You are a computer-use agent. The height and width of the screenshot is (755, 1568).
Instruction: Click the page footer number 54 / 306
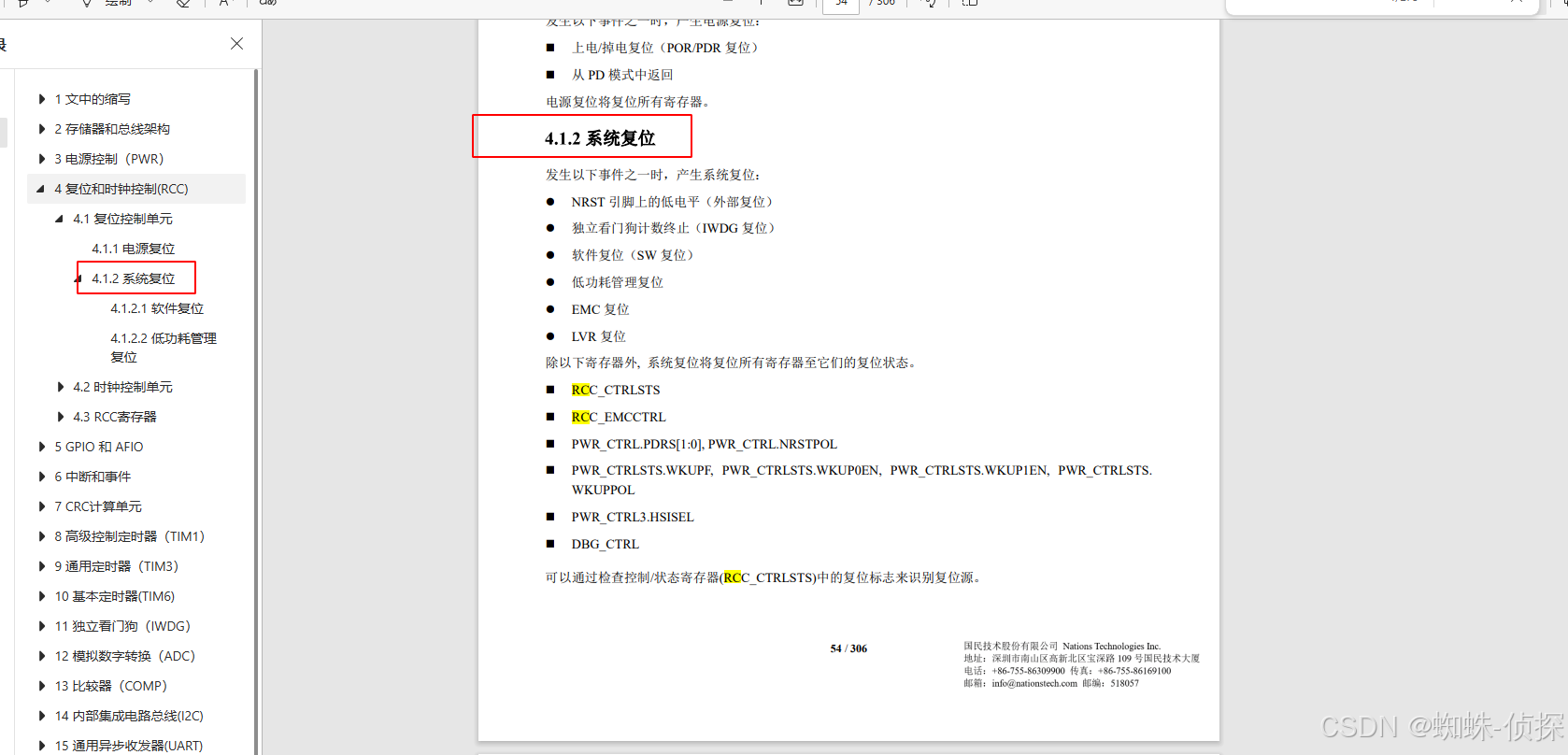pos(848,648)
